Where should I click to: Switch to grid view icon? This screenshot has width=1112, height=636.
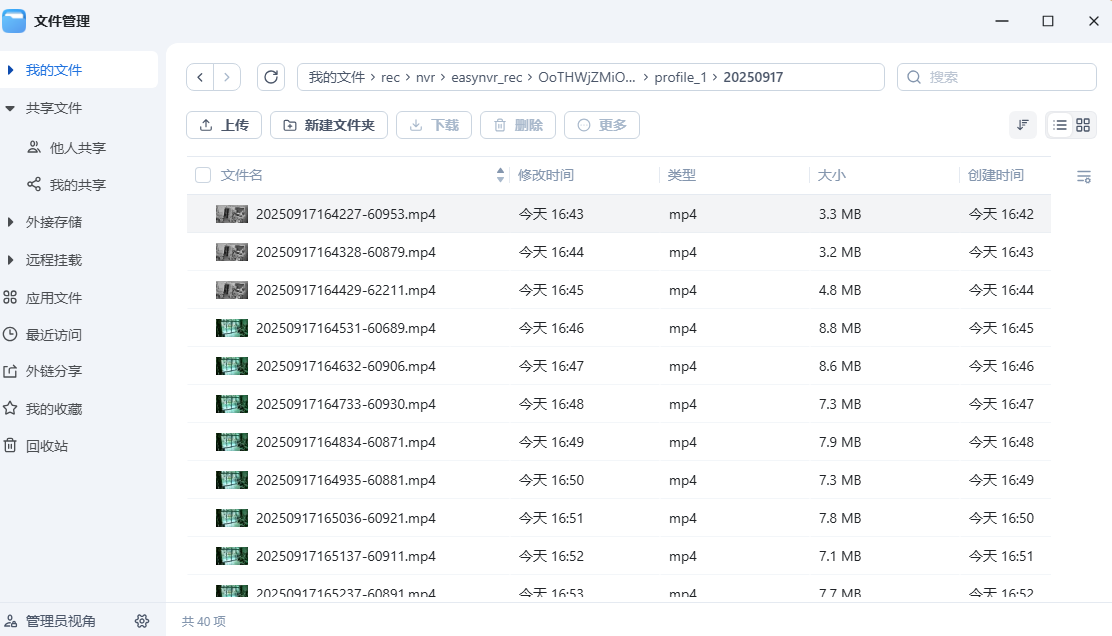pyautogui.click(x=1083, y=125)
